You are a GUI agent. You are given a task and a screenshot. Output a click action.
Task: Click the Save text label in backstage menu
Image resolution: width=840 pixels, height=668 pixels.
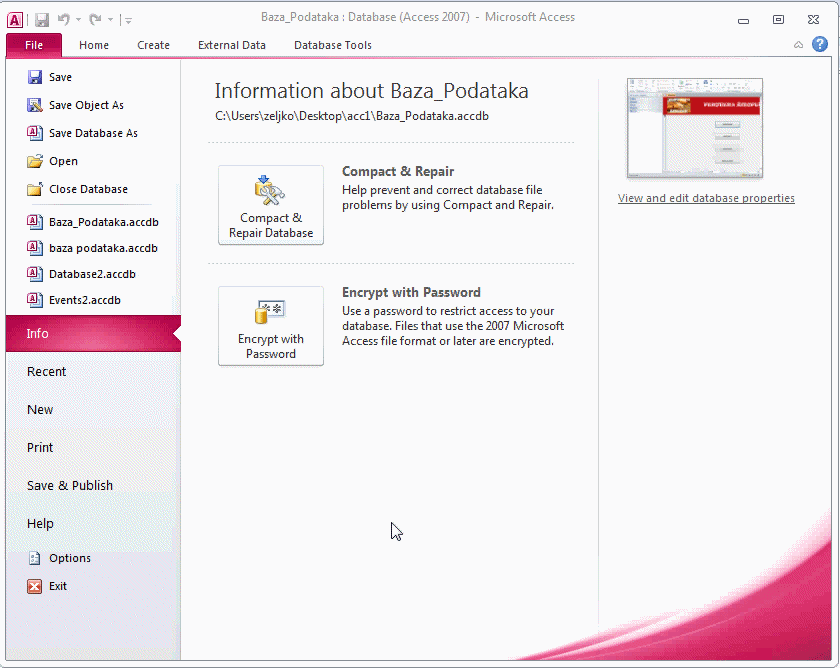coord(61,77)
